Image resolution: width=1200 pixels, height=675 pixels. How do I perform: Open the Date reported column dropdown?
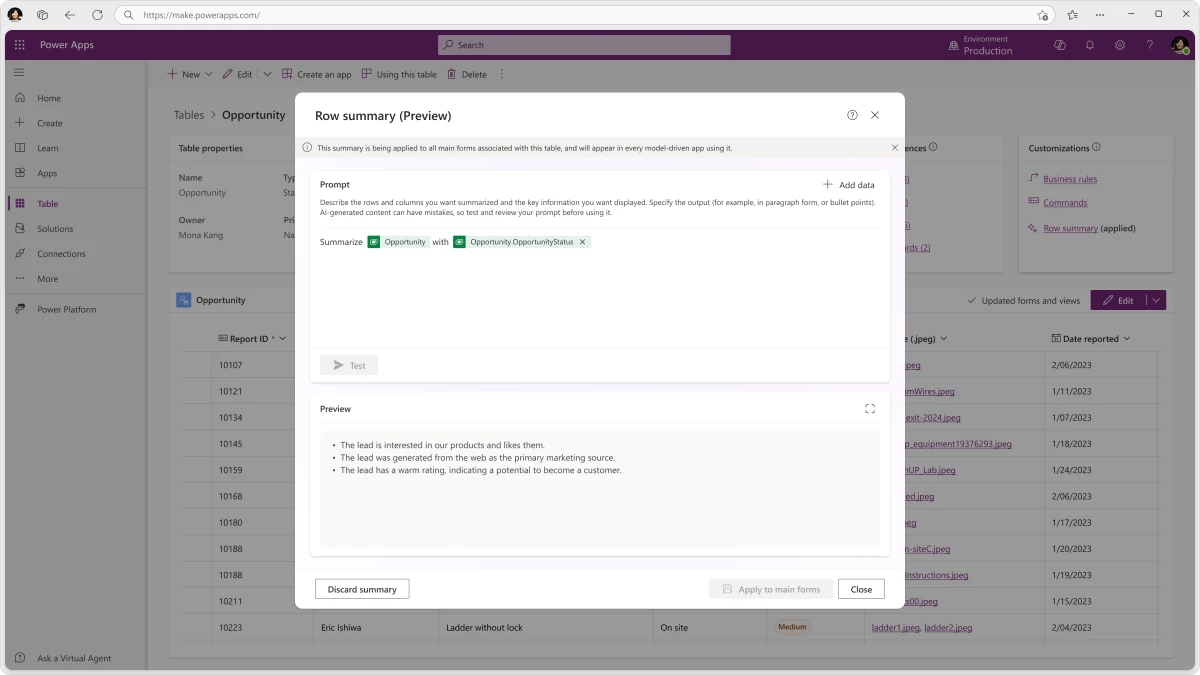click(x=1128, y=338)
